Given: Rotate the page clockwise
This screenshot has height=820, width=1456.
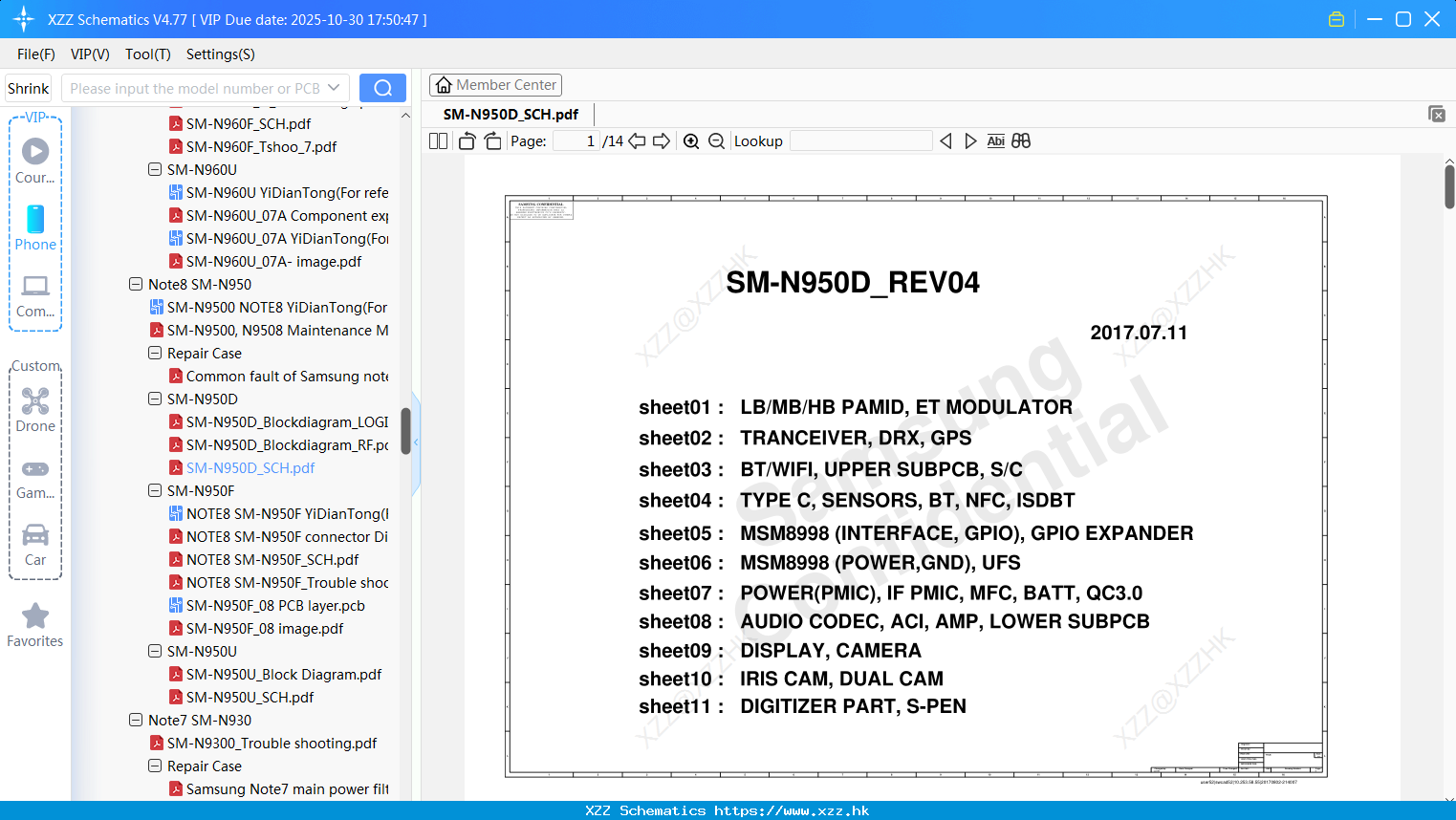Looking at the screenshot, I should [493, 140].
